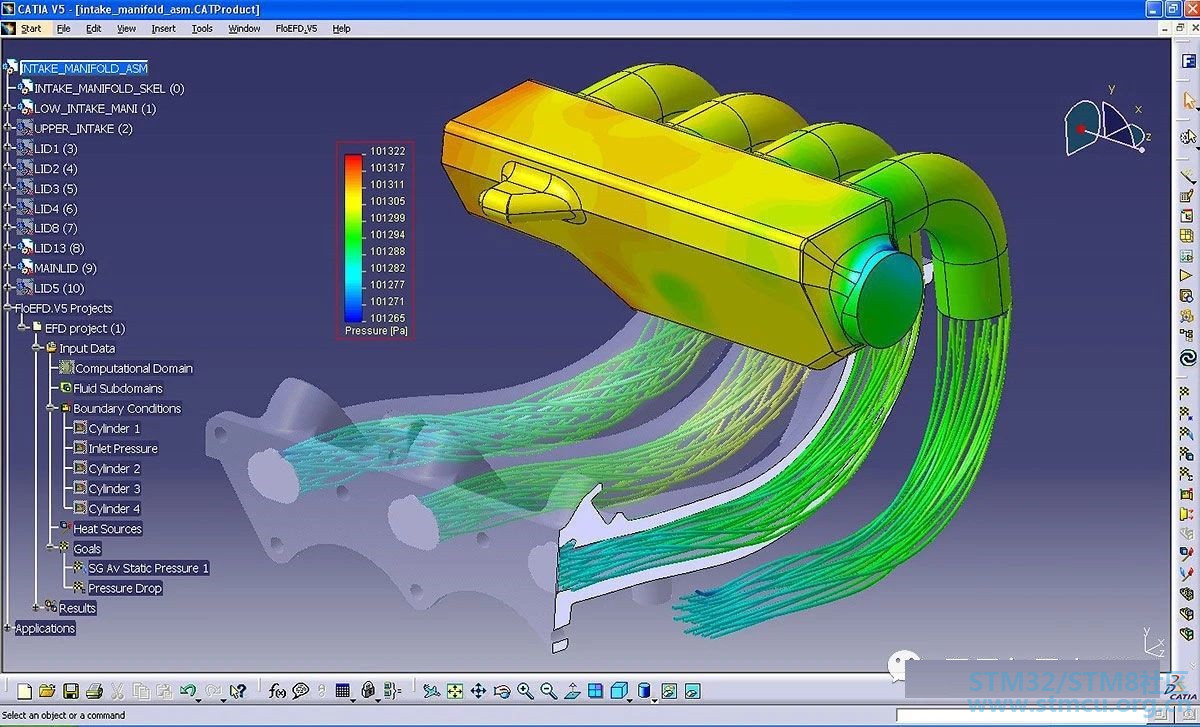Open the View menu
Viewport: 1200px width, 727px height.
126,29
